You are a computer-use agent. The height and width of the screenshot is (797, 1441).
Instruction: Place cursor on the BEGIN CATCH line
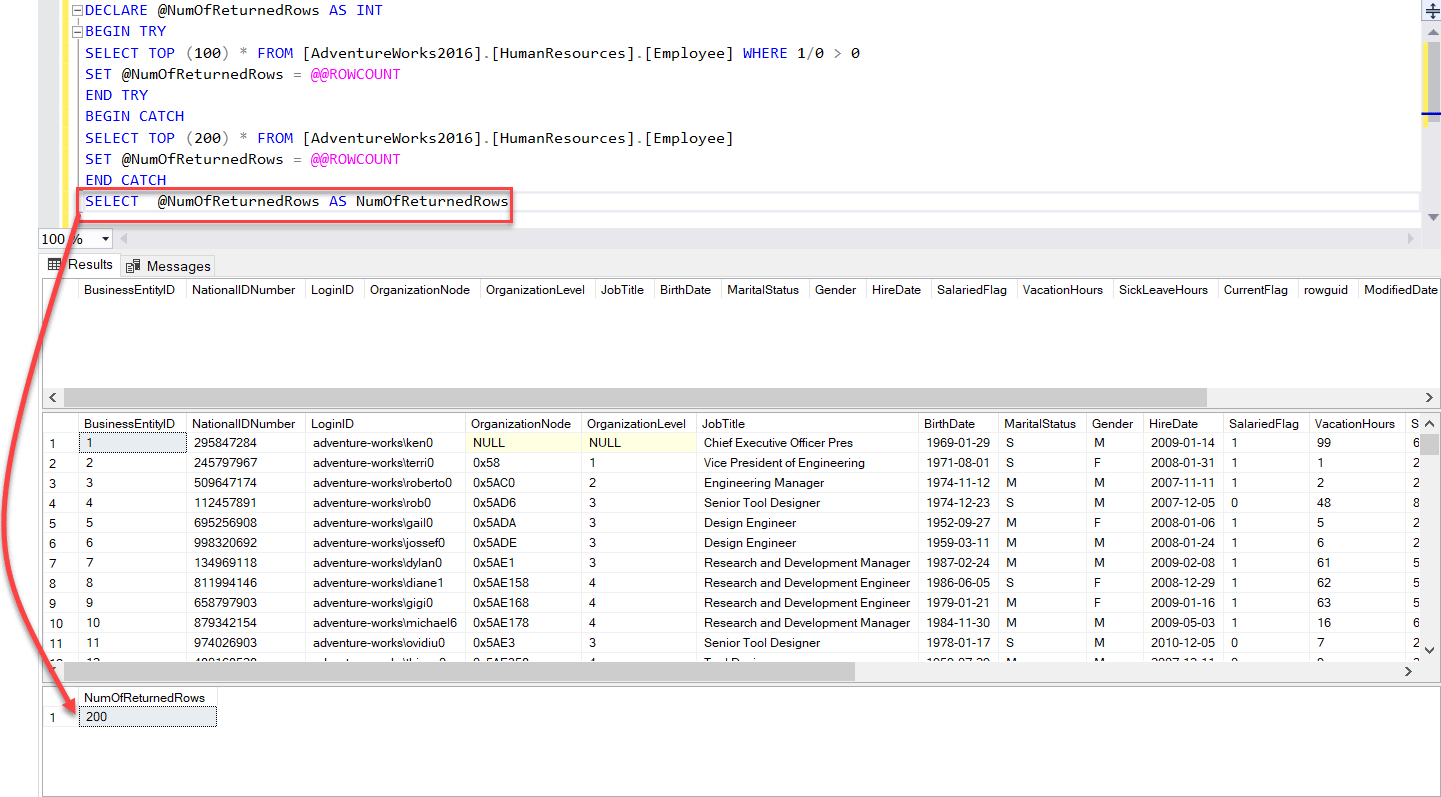(x=135, y=117)
